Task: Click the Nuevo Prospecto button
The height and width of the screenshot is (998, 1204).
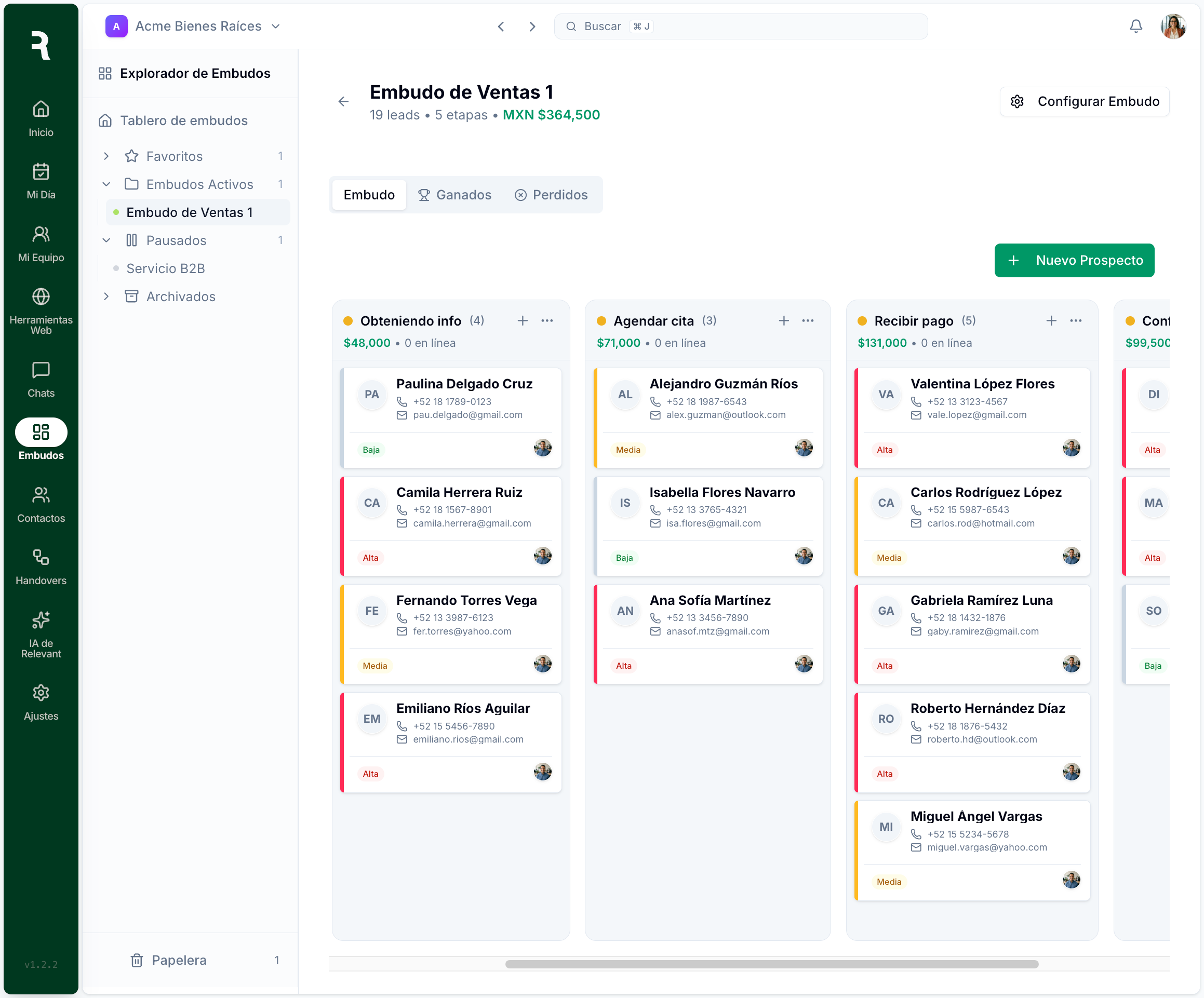Action: click(1074, 260)
